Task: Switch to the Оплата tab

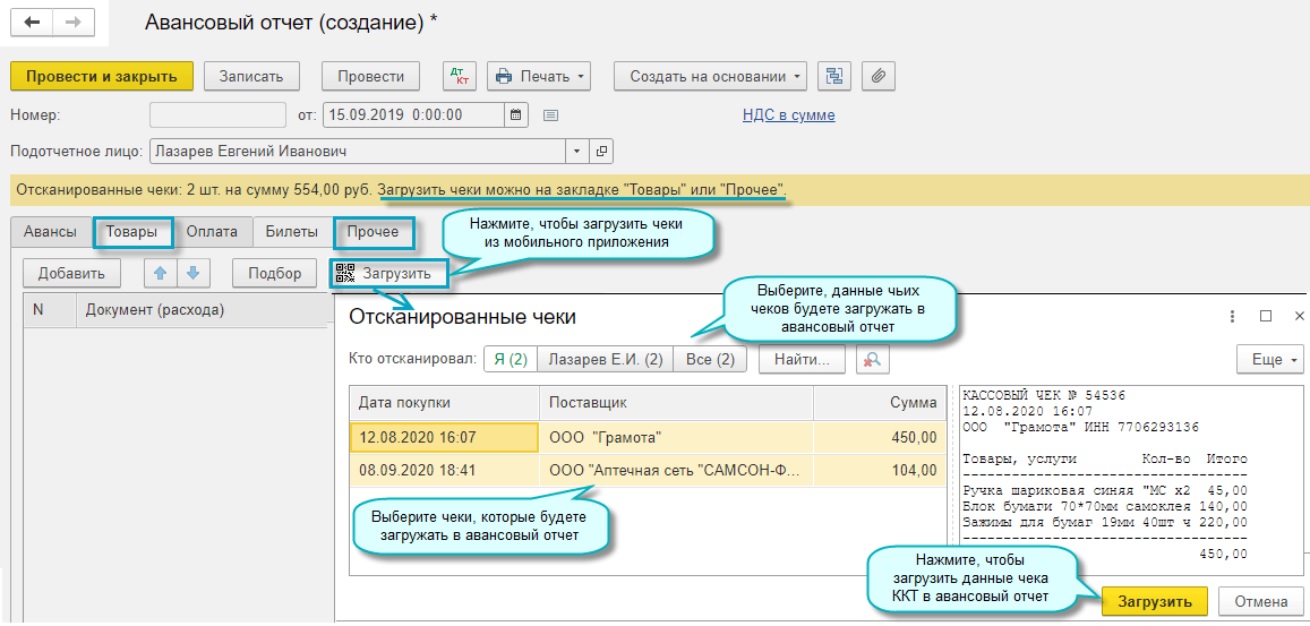Action: tap(212, 232)
